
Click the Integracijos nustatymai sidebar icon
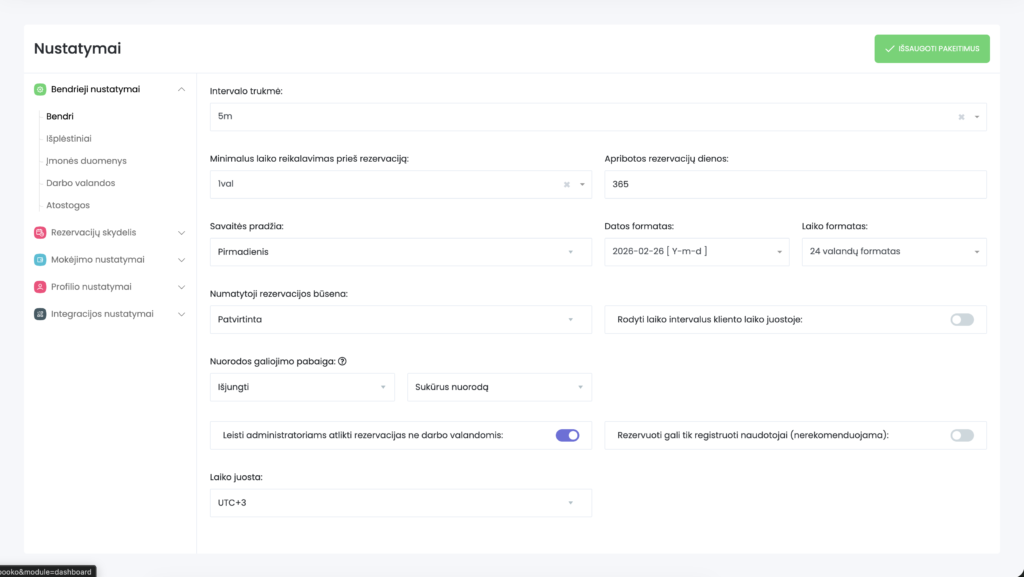[x=40, y=314]
